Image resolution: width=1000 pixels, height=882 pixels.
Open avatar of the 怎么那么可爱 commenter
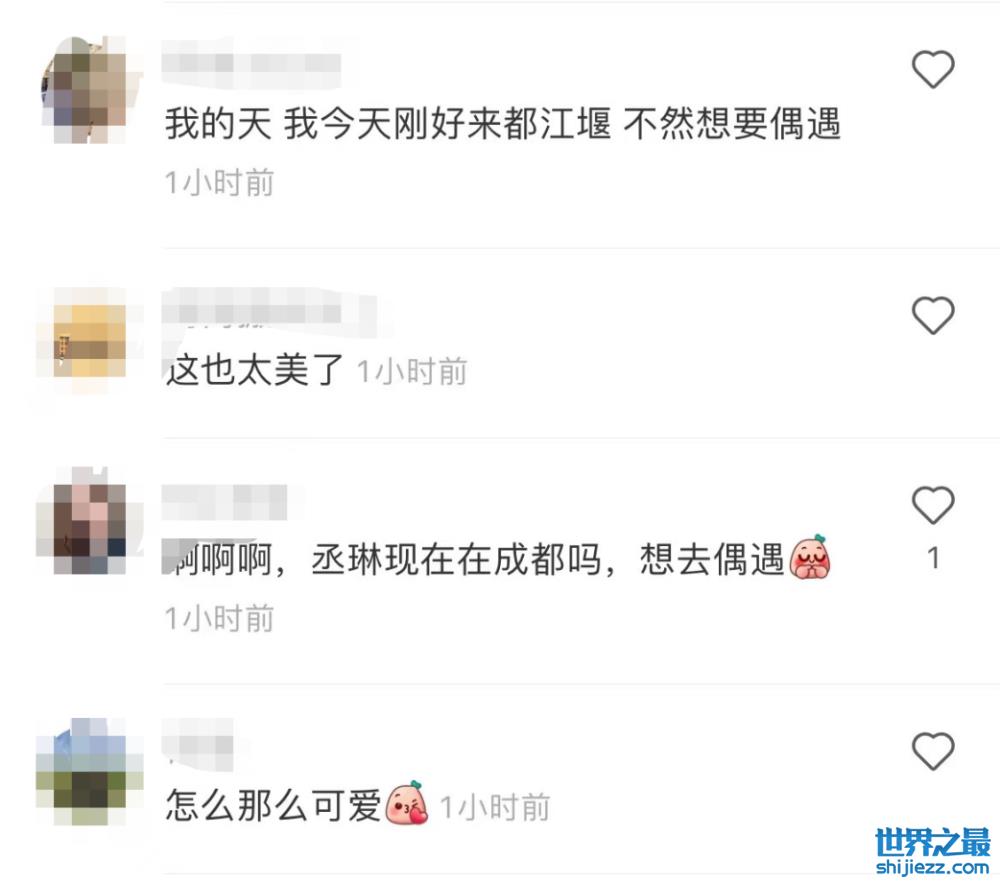89,772
